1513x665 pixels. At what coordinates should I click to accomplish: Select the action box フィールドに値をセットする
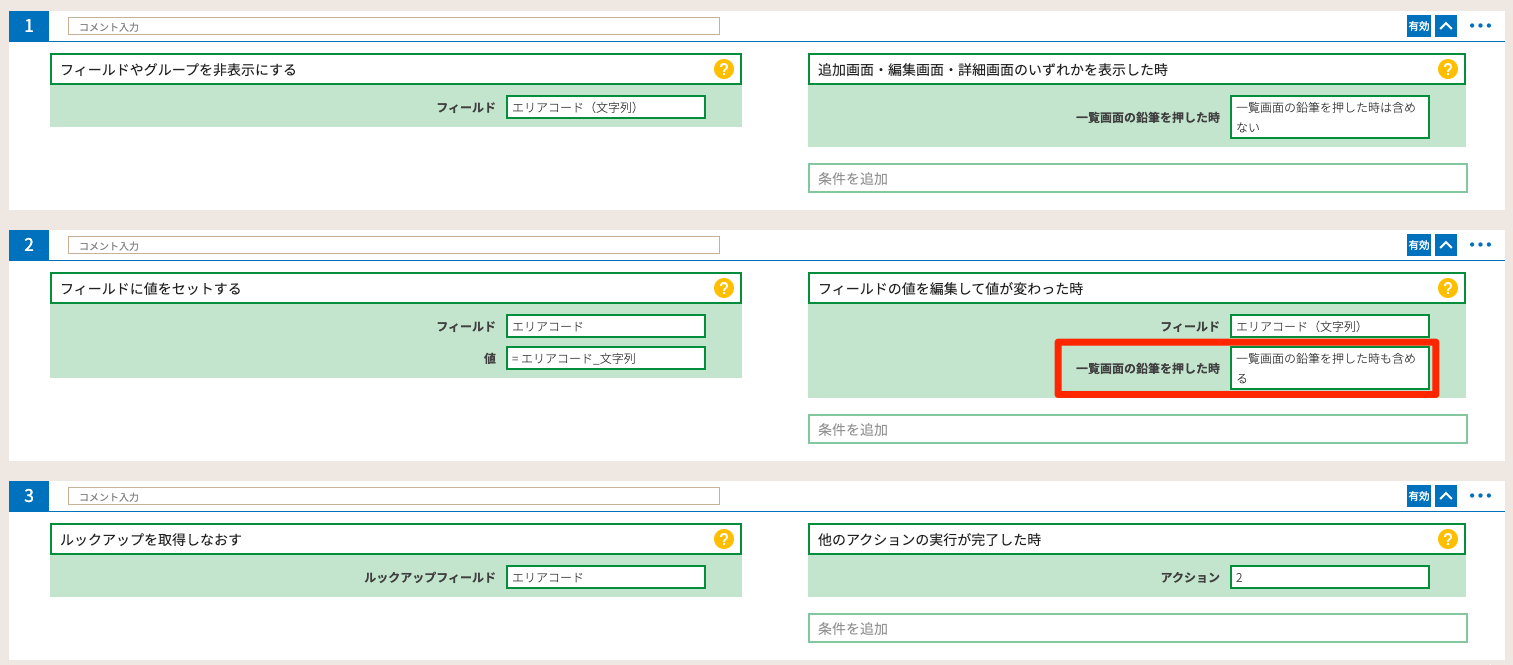pos(396,288)
